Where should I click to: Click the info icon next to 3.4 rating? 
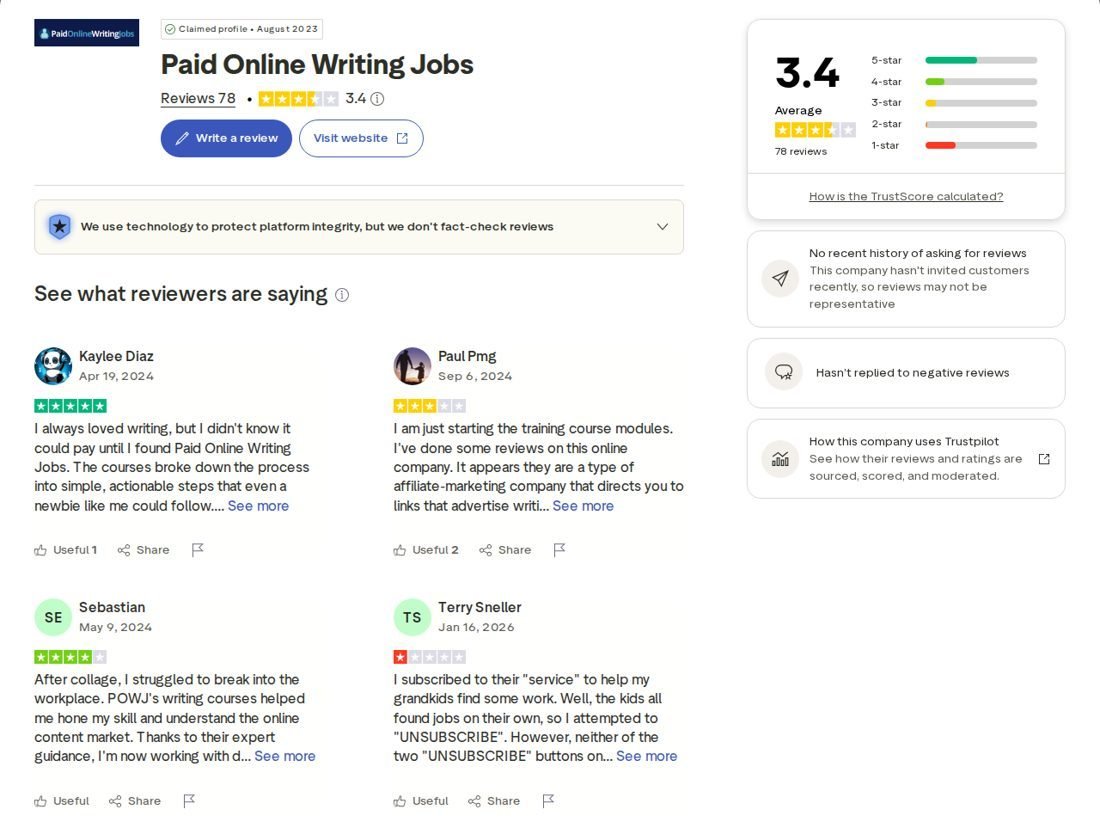(x=377, y=99)
